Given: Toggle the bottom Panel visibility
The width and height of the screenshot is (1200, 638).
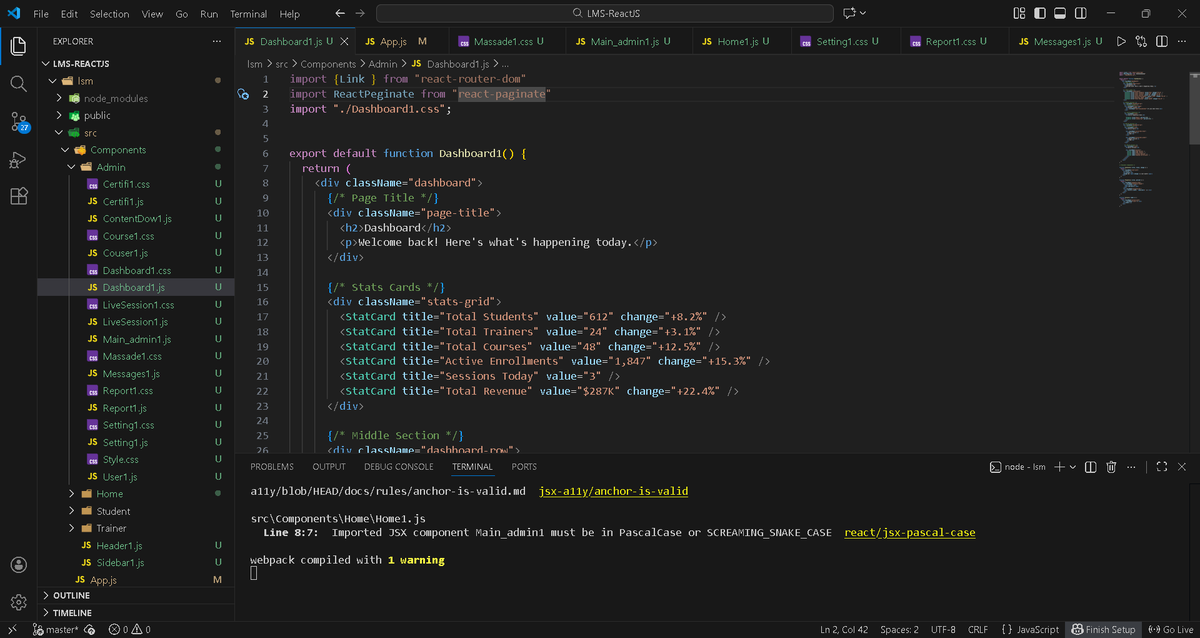Looking at the screenshot, I should click(x=1060, y=14).
